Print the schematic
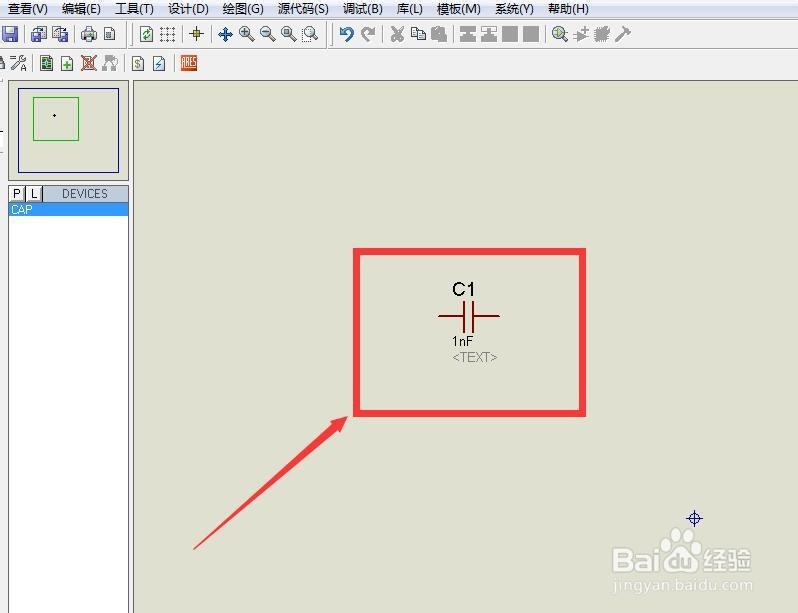 point(89,35)
